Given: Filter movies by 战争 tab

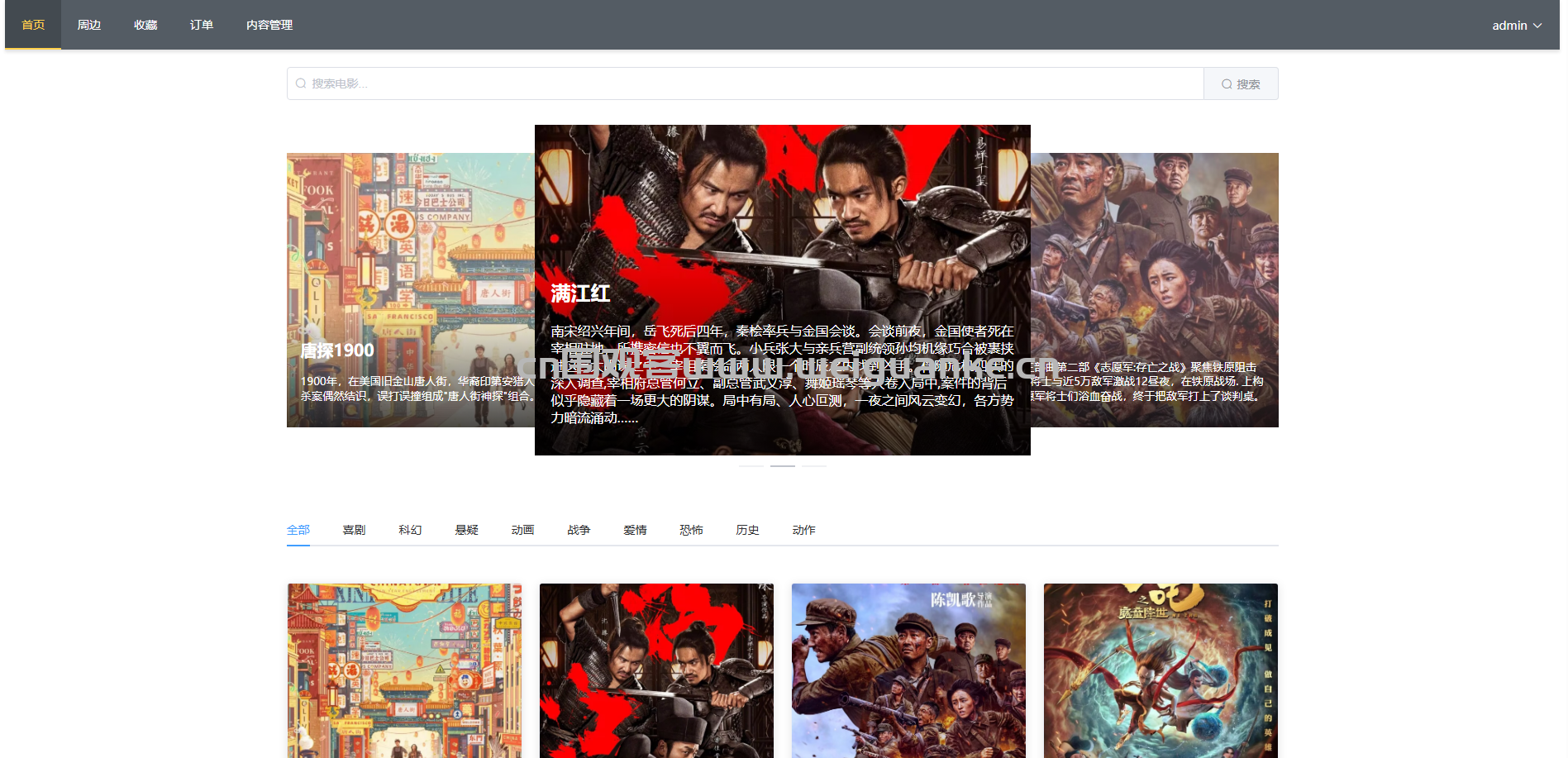Looking at the screenshot, I should point(579,530).
